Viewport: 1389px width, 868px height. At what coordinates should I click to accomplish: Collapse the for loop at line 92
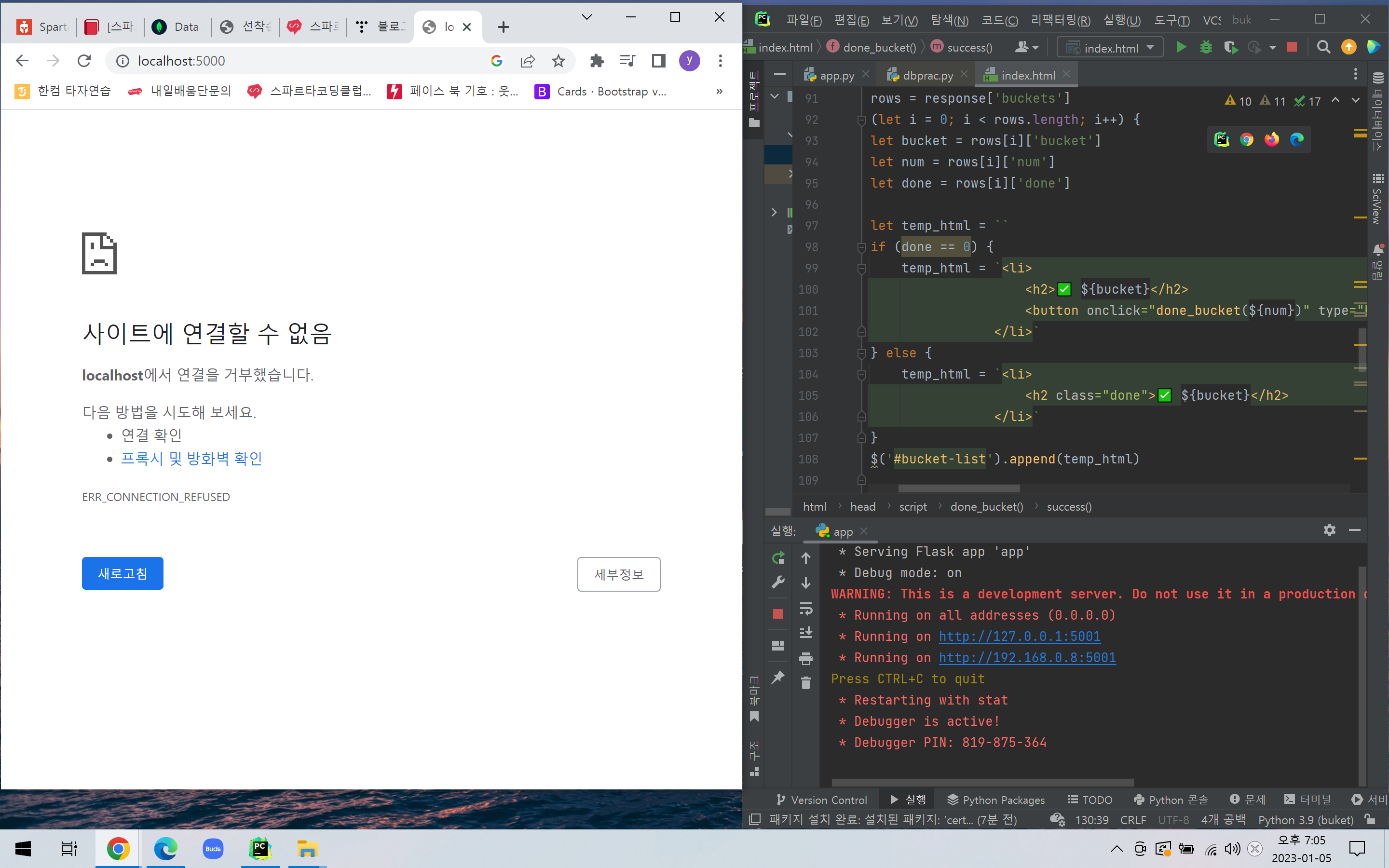click(x=861, y=120)
